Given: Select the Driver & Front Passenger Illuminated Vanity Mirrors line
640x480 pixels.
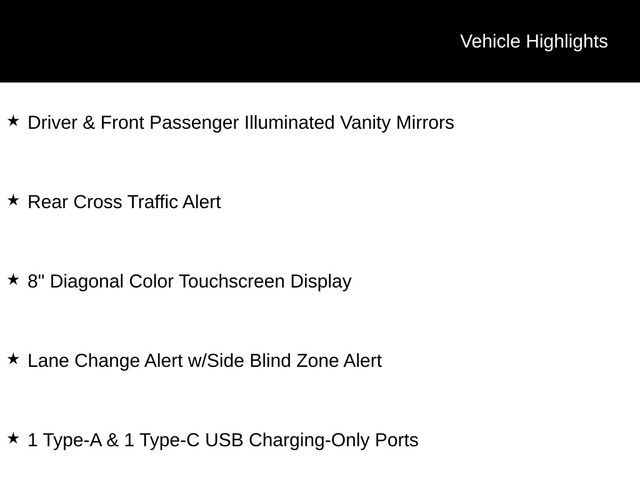Looking at the screenshot, I should pyautogui.click(x=240, y=123).
